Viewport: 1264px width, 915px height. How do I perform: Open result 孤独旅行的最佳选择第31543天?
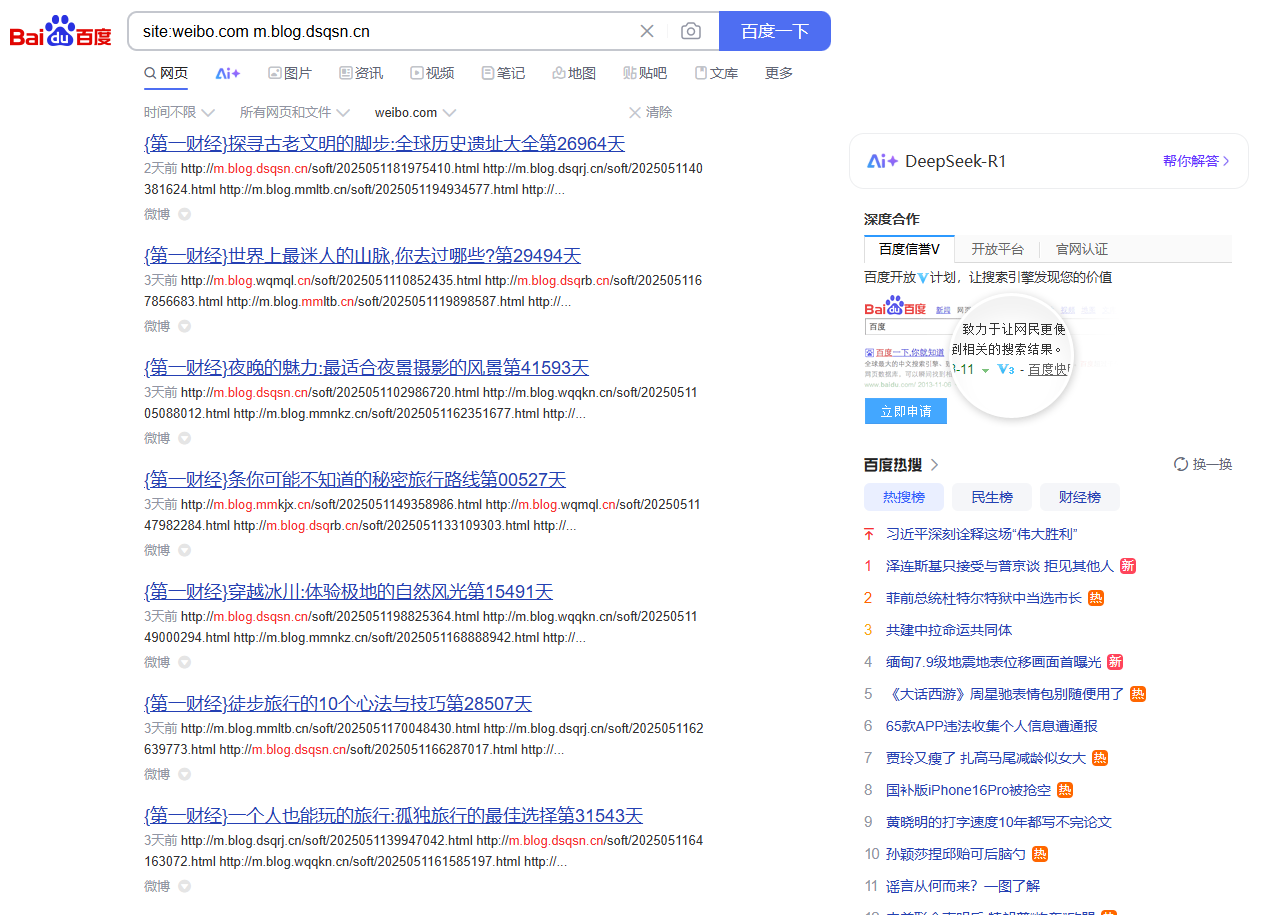tap(393, 815)
